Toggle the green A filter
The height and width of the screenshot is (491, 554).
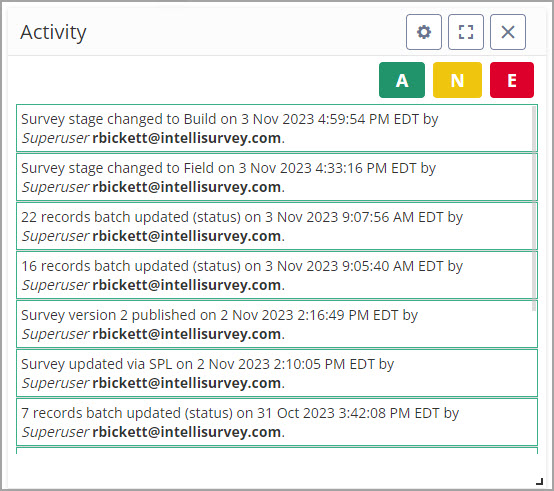pyautogui.click(x=402, y=80)
